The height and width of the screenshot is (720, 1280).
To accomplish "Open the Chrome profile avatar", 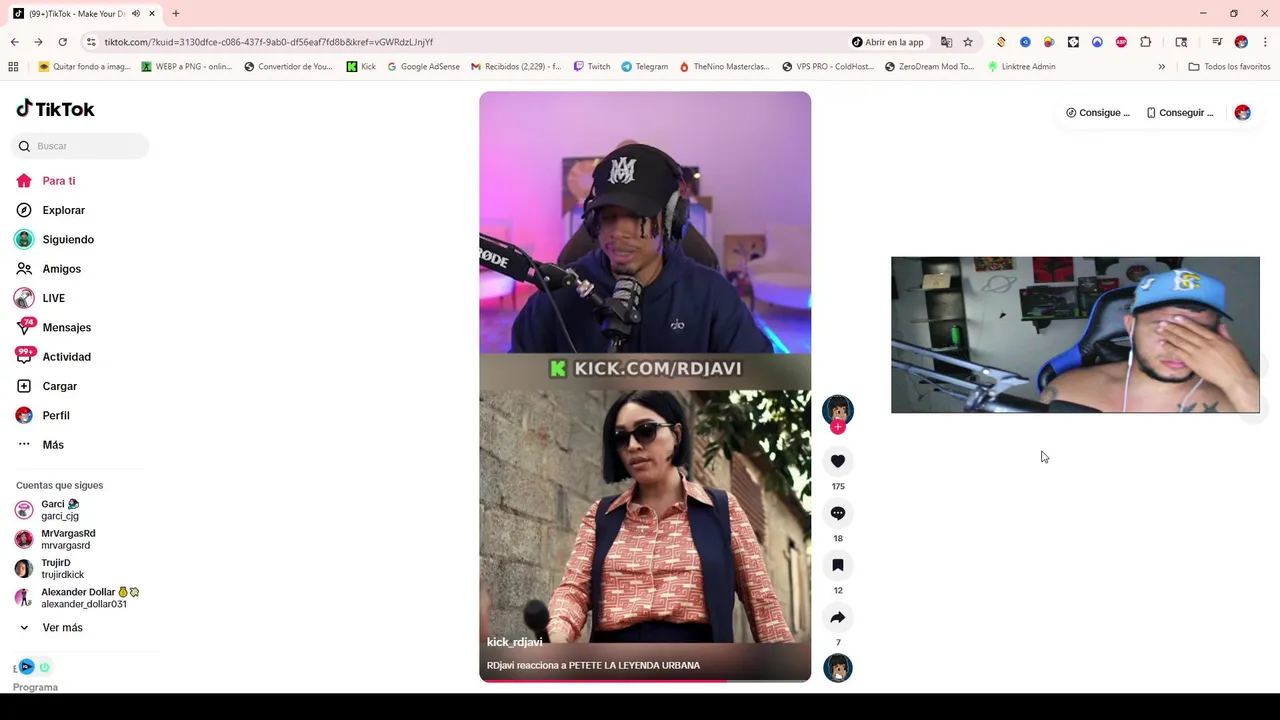I will 1241,42.
